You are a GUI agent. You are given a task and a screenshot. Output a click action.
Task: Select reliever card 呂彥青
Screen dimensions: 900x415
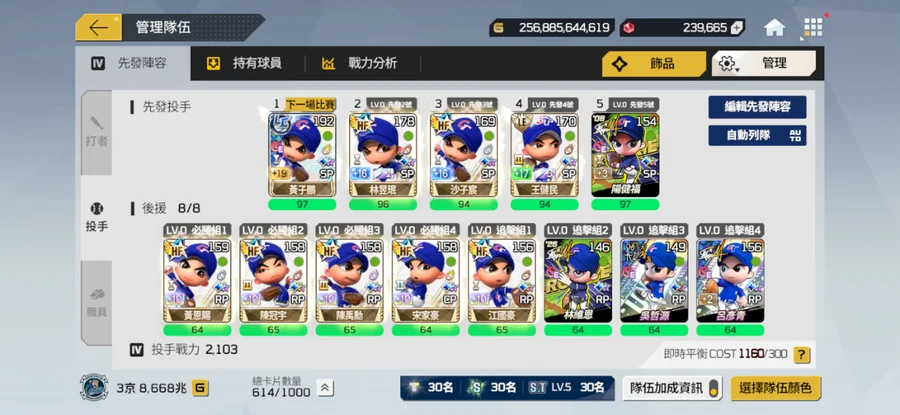coord(730,280)
